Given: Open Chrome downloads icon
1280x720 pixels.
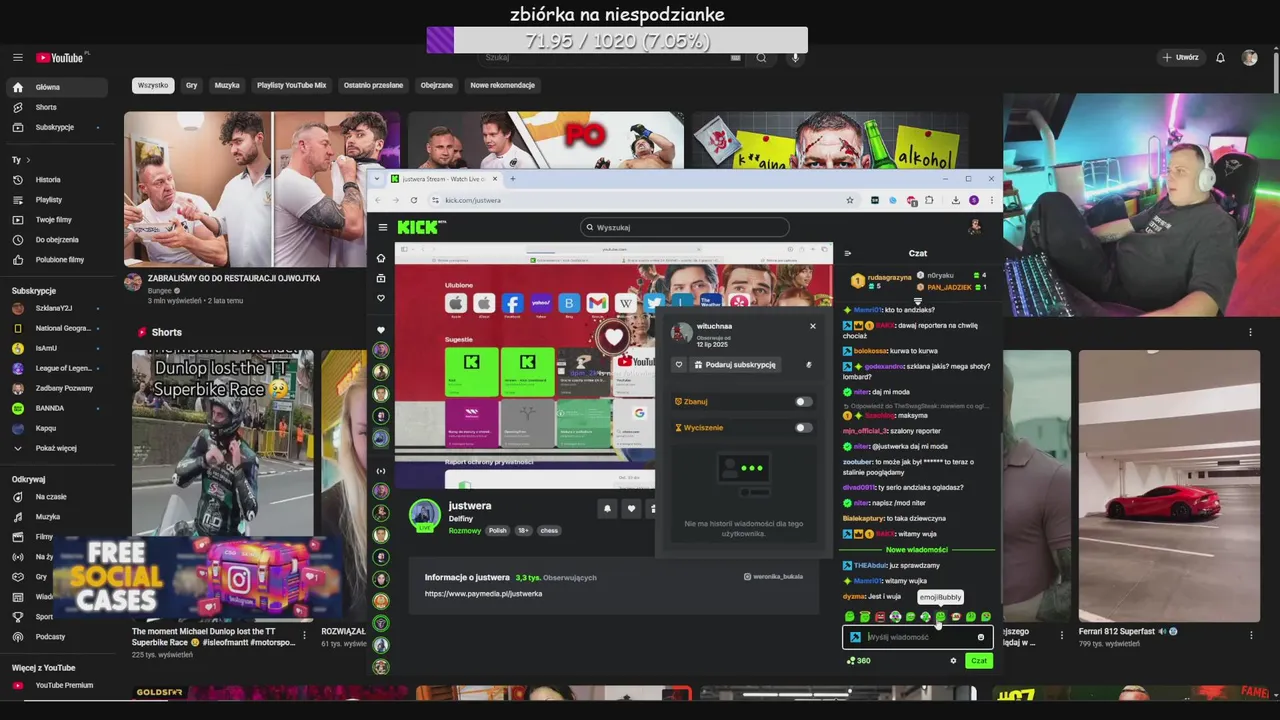Looking at the screenshot, I should (x=955, y=200).
